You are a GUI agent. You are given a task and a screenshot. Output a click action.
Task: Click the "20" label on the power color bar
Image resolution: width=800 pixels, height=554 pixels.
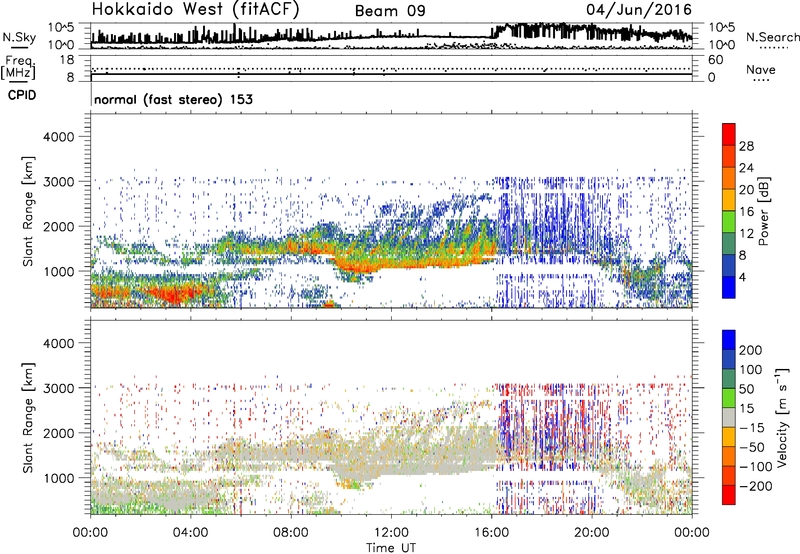click(x=746, y=190)
